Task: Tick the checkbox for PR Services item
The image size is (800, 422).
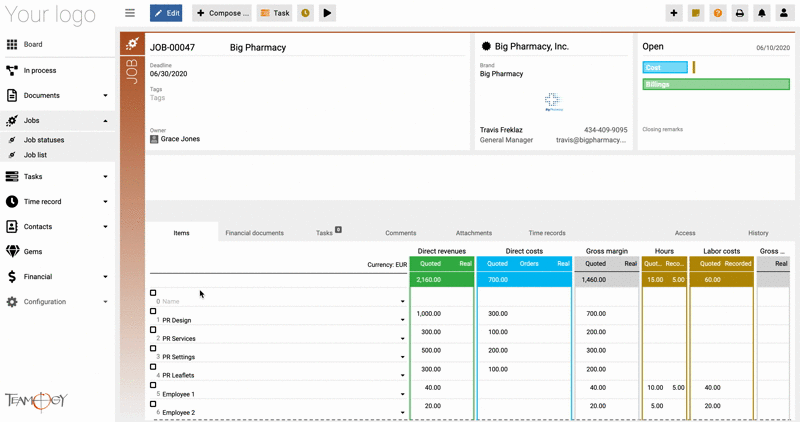Action: click(153, 330)
